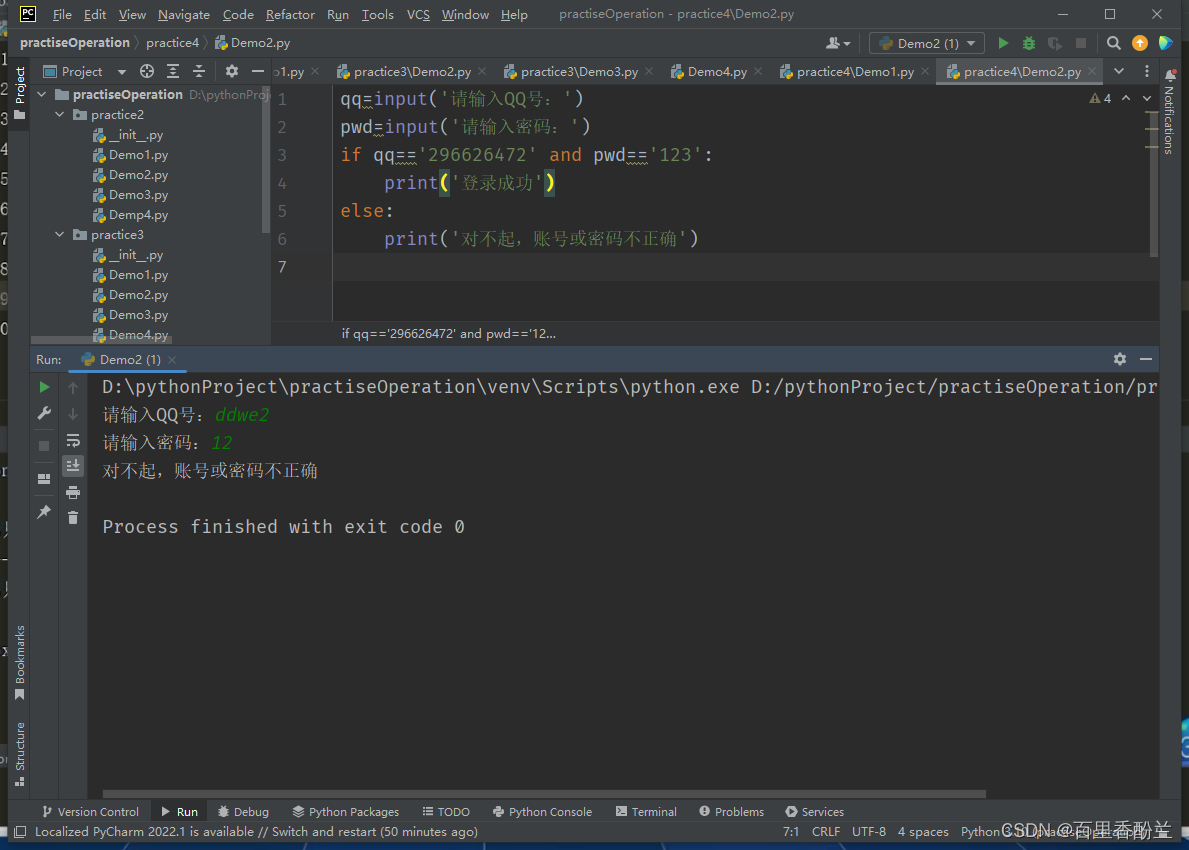Switch to practice3\Demo3.py tab
The width and height of the screenshot is (1189, 850).
[x=579, y=71]
